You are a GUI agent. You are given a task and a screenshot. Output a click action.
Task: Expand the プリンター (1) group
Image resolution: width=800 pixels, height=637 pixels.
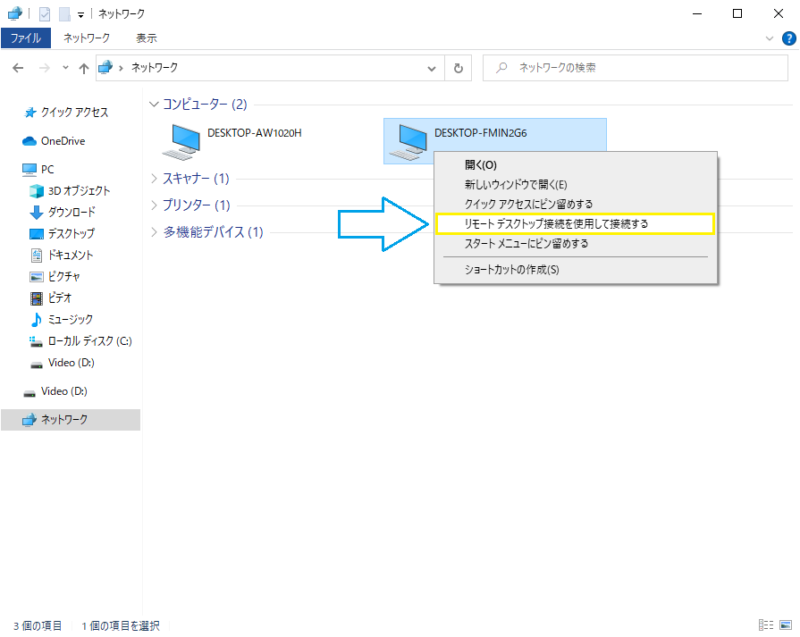pos(154,205)
